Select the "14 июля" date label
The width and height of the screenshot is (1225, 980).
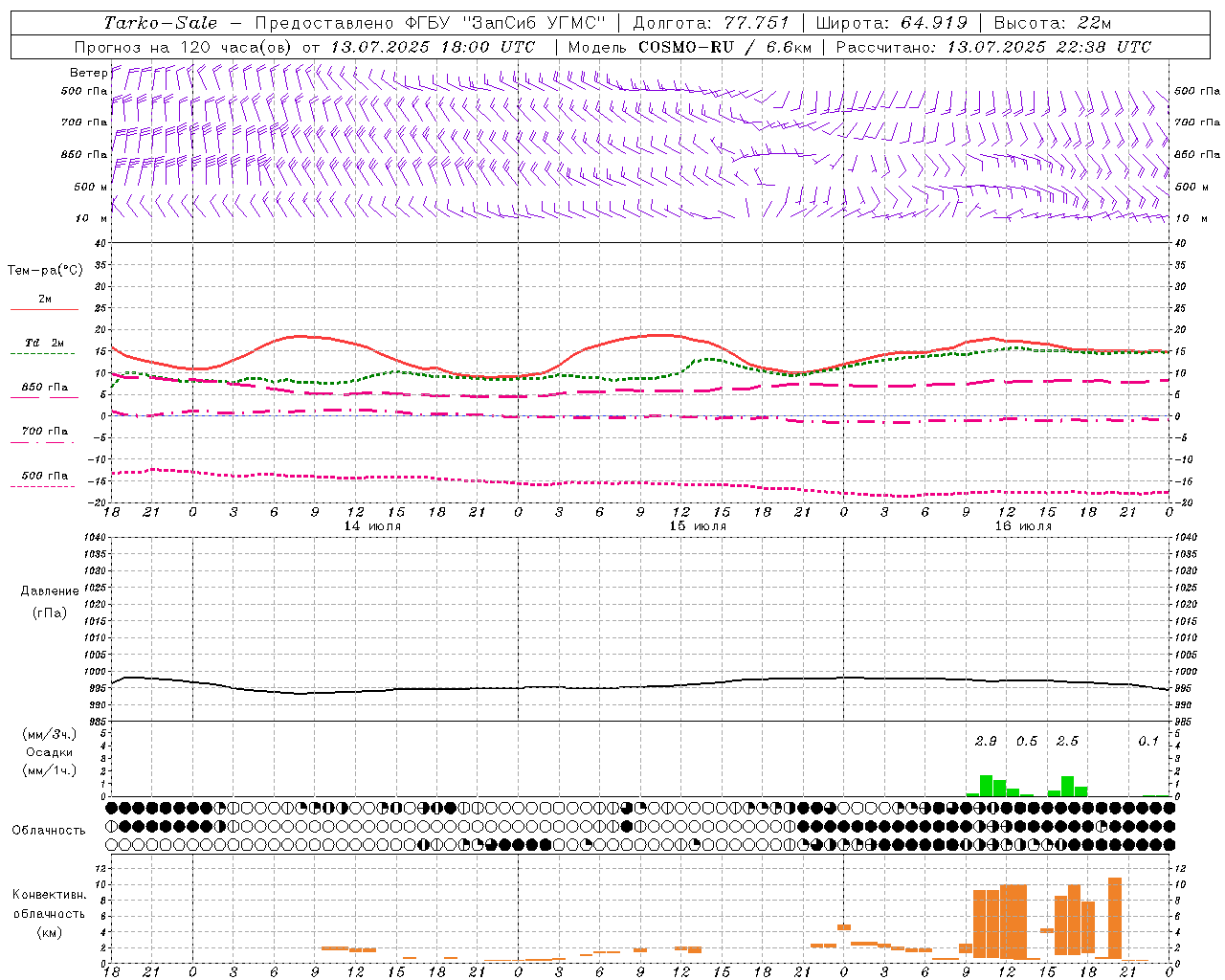click(372, 526)
